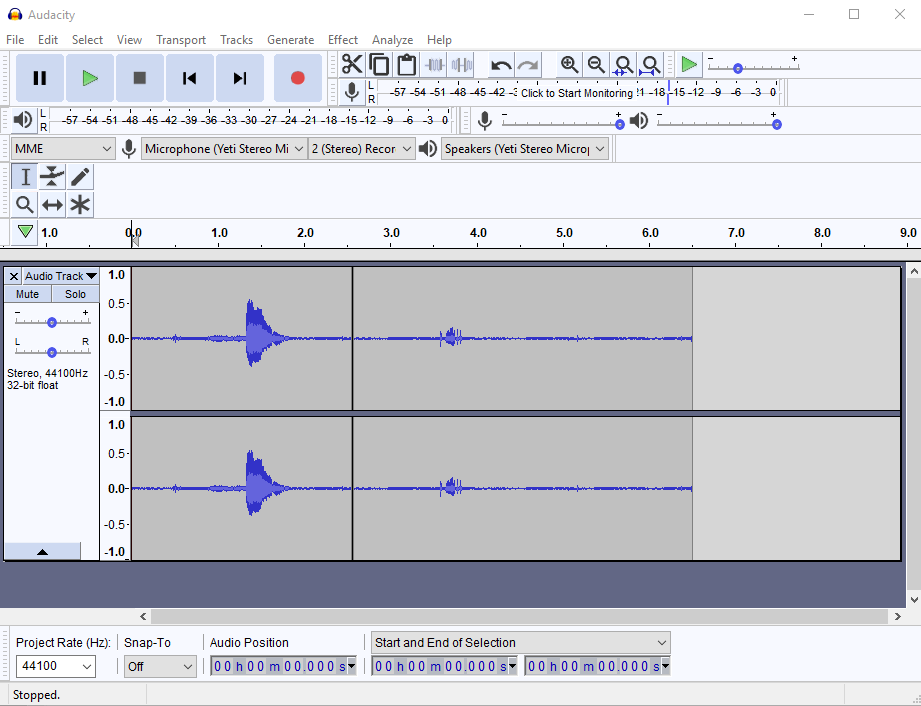Select the Draw pencil tool
This screenshot has height=706, width=921.
point(80,177)
